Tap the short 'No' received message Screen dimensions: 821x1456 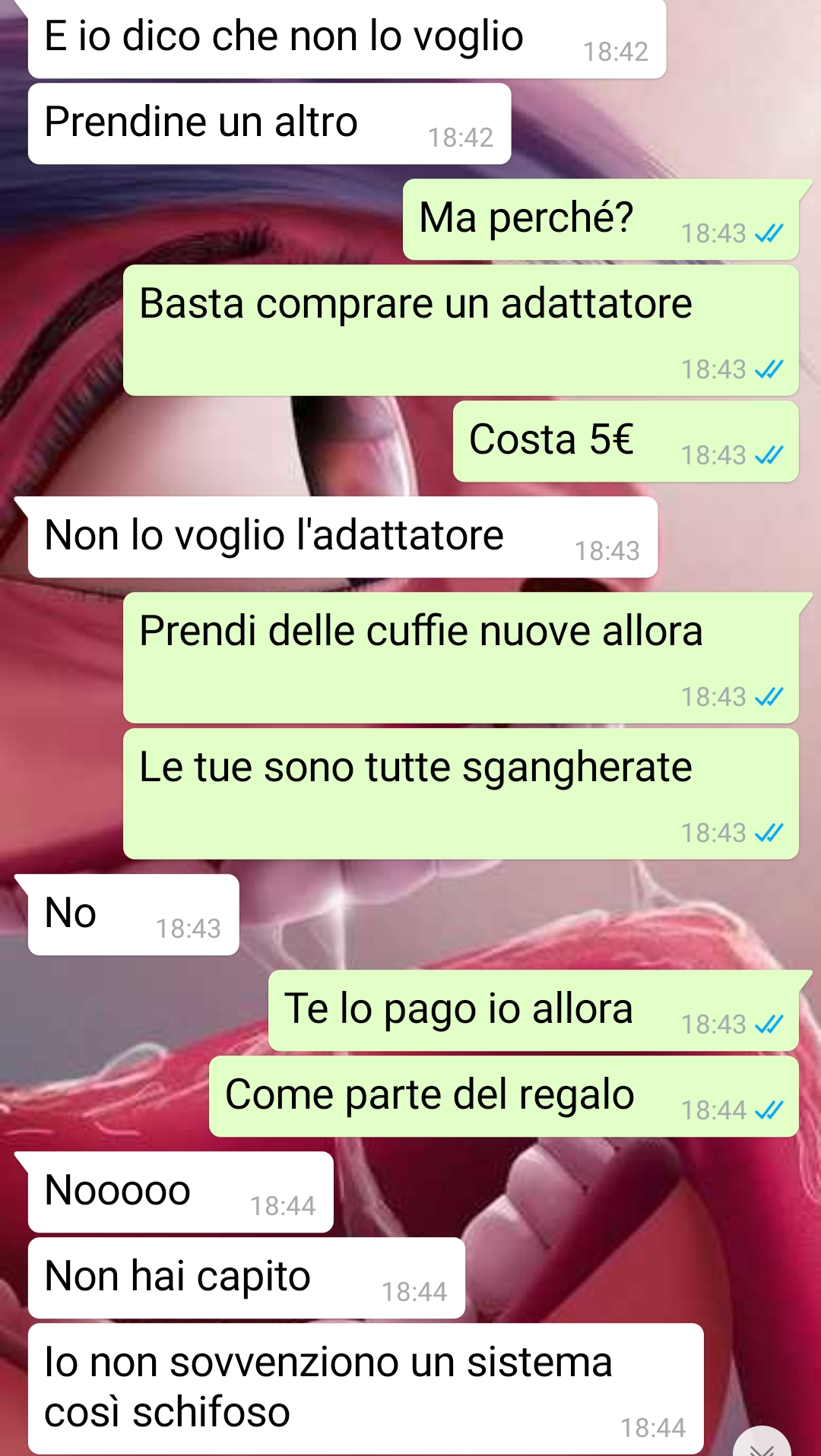[x=133, y=914]
